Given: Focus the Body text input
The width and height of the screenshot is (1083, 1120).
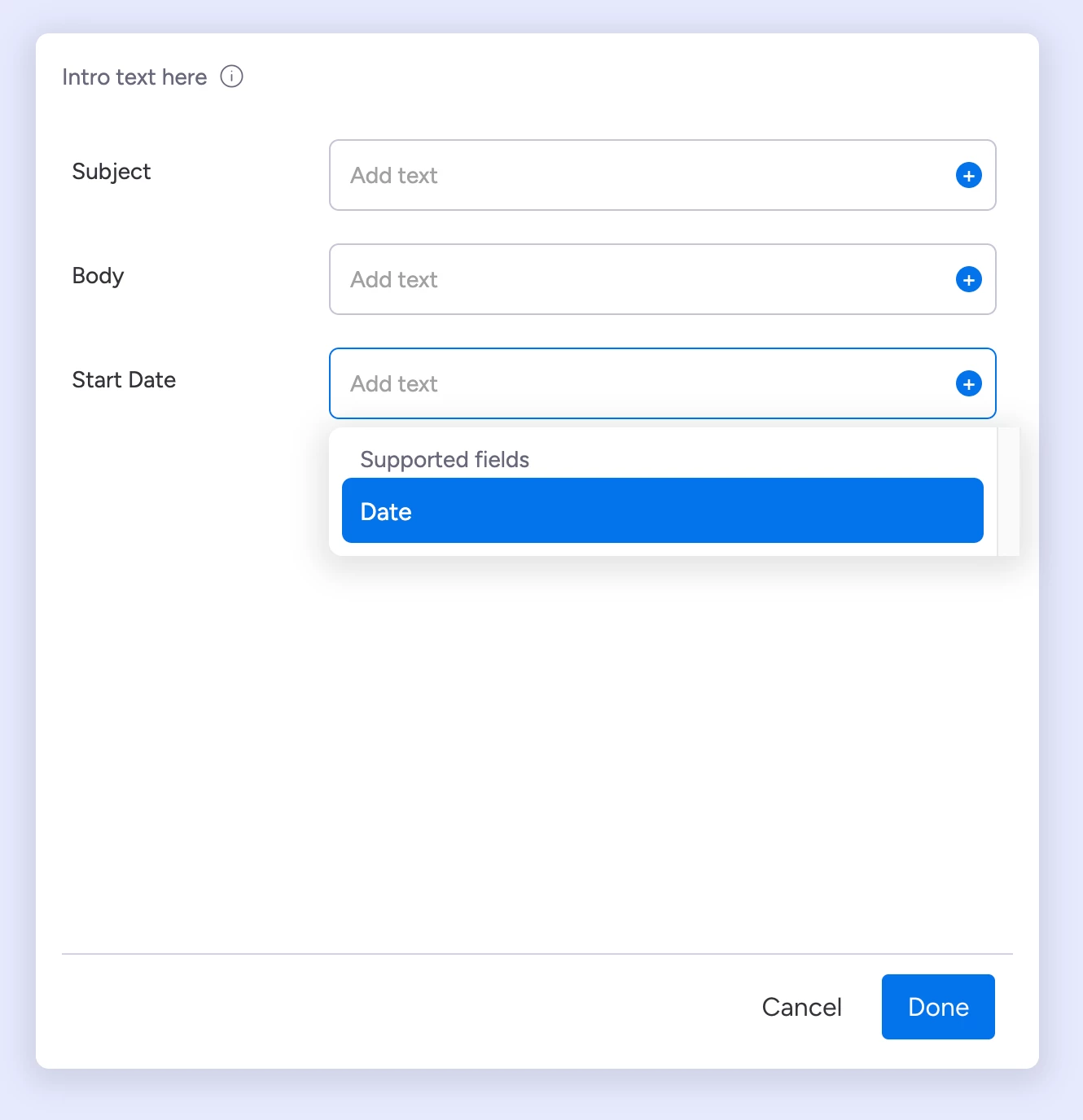Looking at the screenshot, I should point(635,280).
